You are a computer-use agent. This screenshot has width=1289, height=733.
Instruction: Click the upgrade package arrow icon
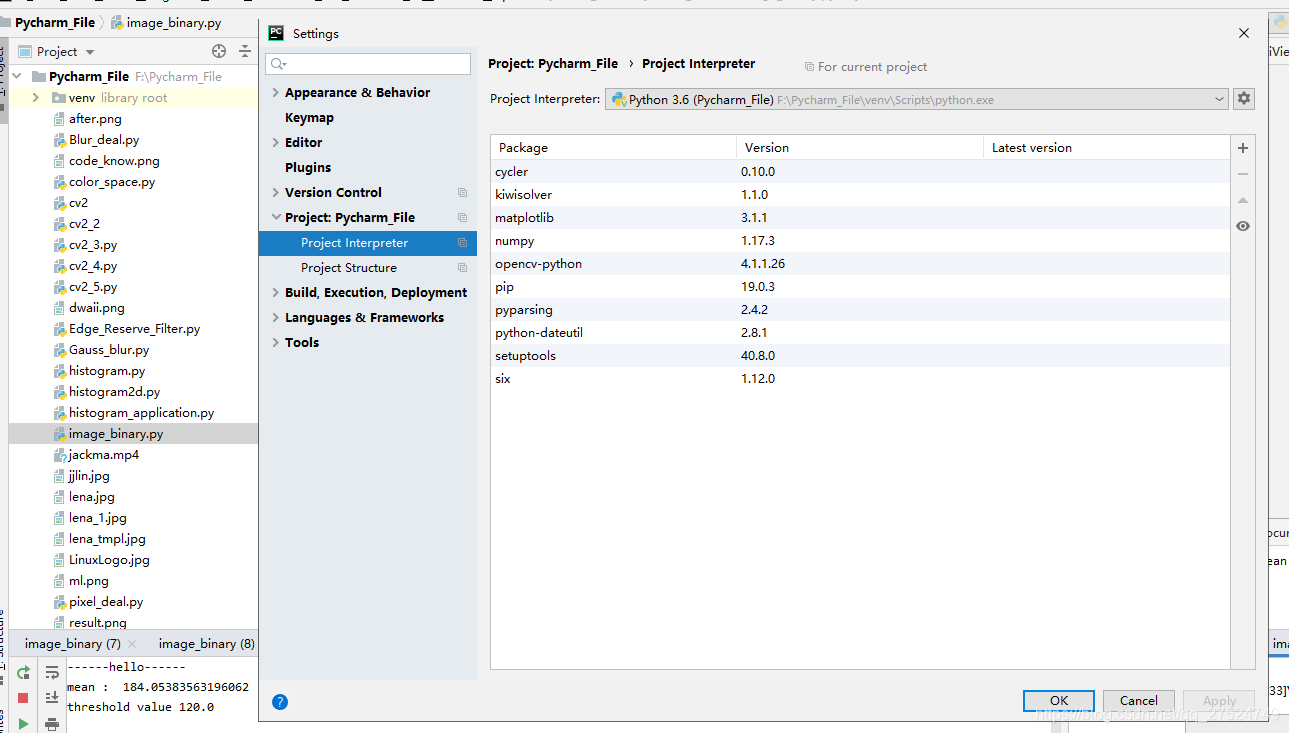pos(1242,200)
